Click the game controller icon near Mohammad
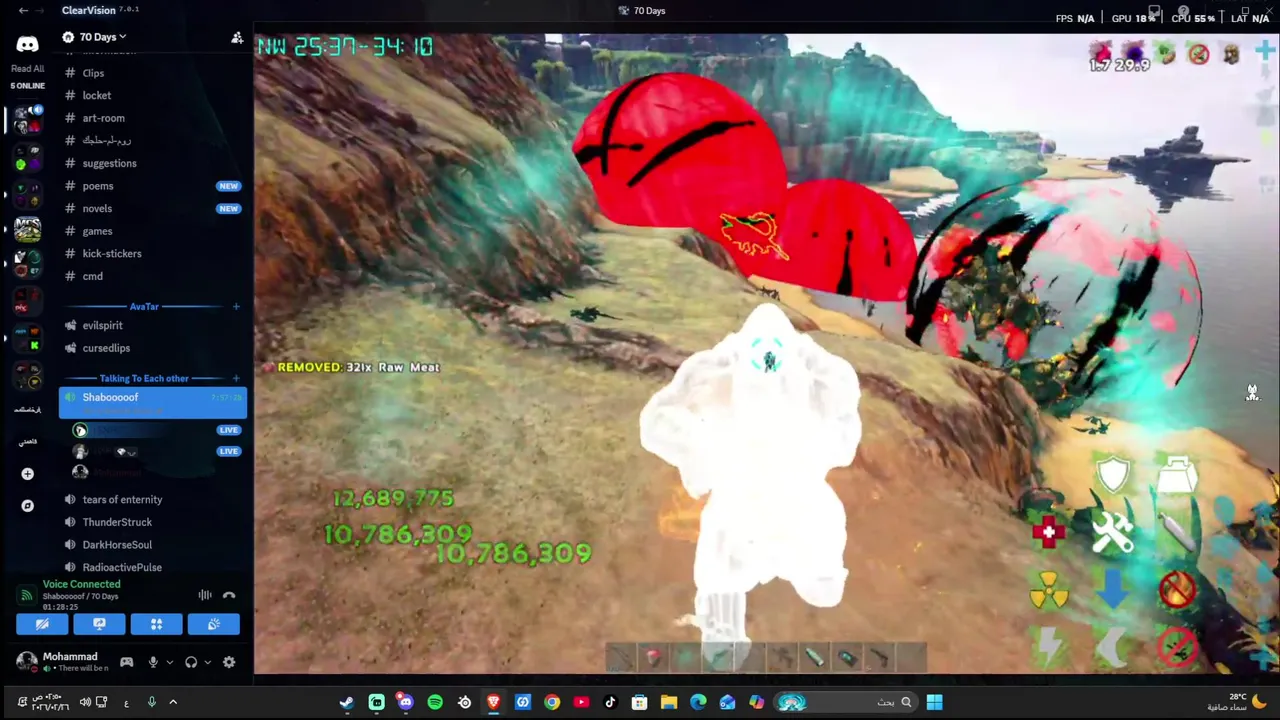1280x720 pixels. pyautogui.click(x=127, y=662)
